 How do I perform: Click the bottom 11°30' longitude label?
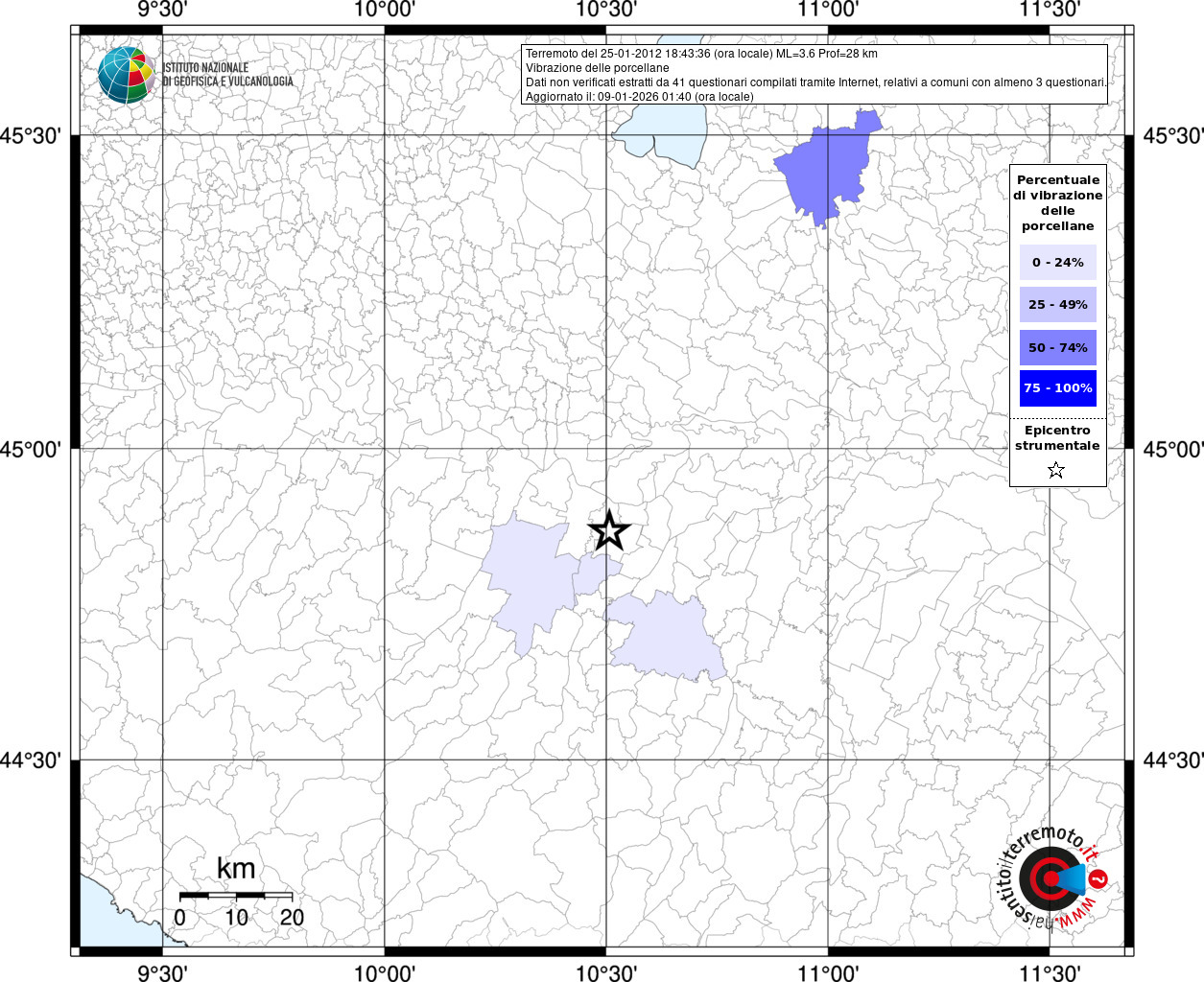pos(1051,972)
